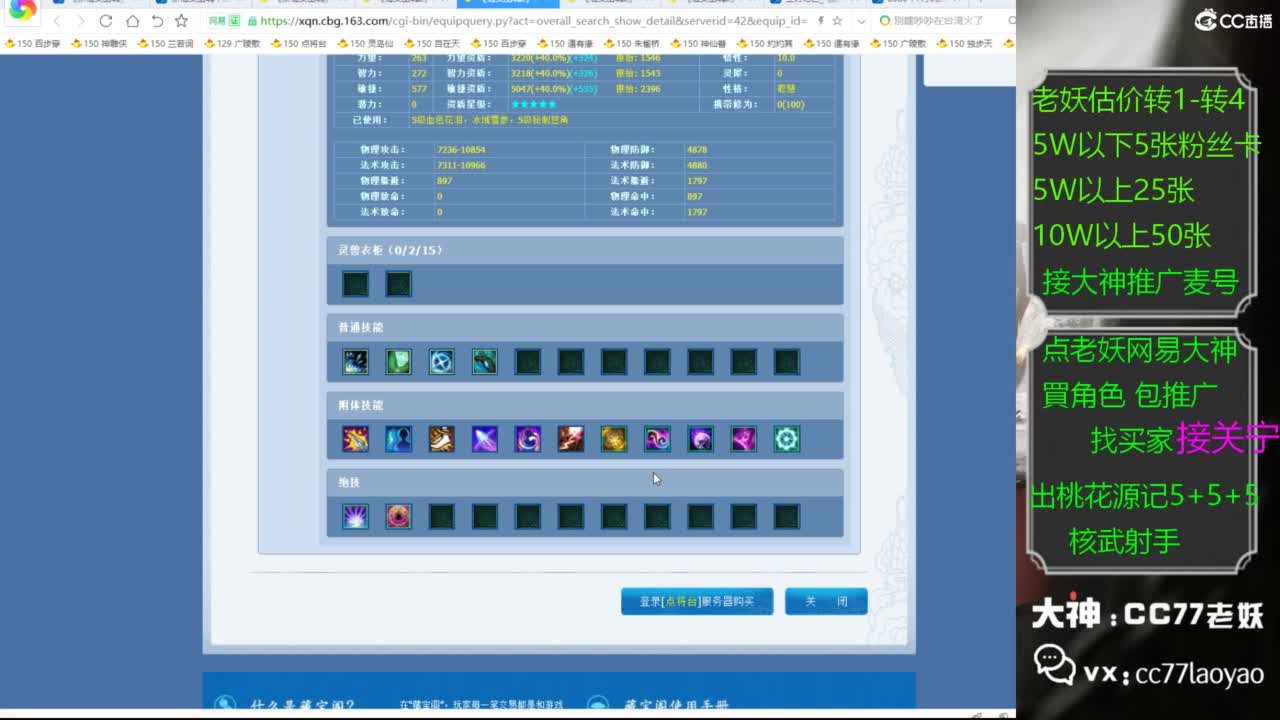This screenshot has height=720, width=1280.
Task: Click the first empty slot in 灵兽衣柜
Action: click(355, 284)
